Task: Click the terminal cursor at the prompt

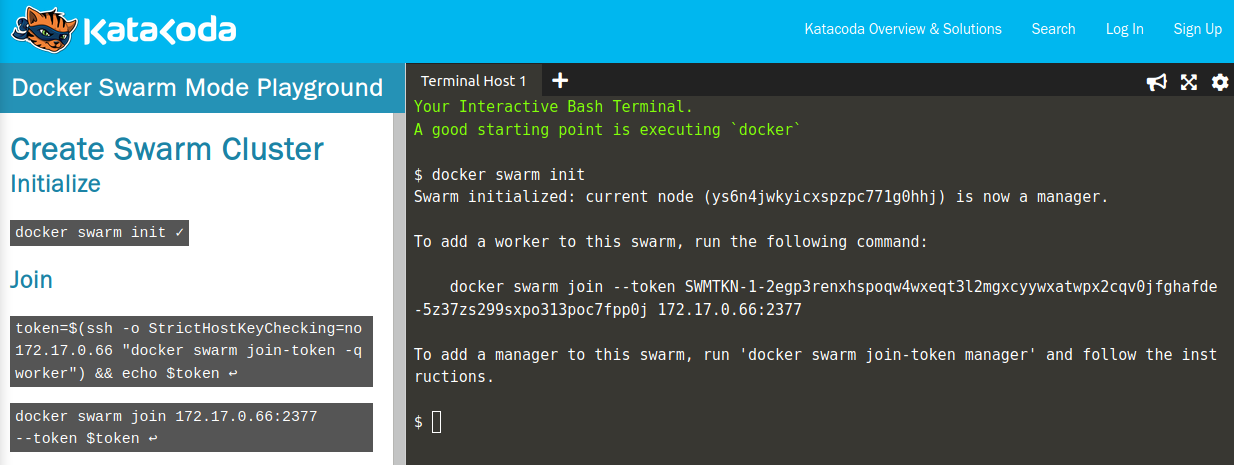Action: click(437, 422)
